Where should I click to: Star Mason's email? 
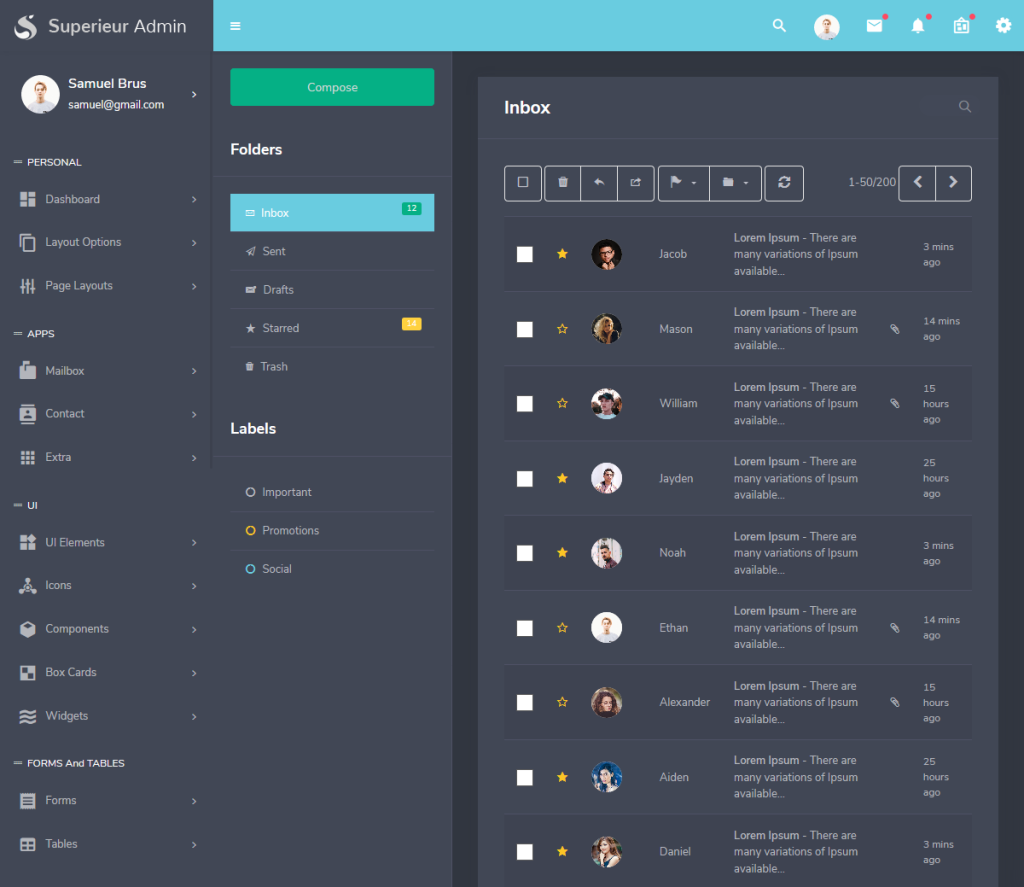point(562,328)
